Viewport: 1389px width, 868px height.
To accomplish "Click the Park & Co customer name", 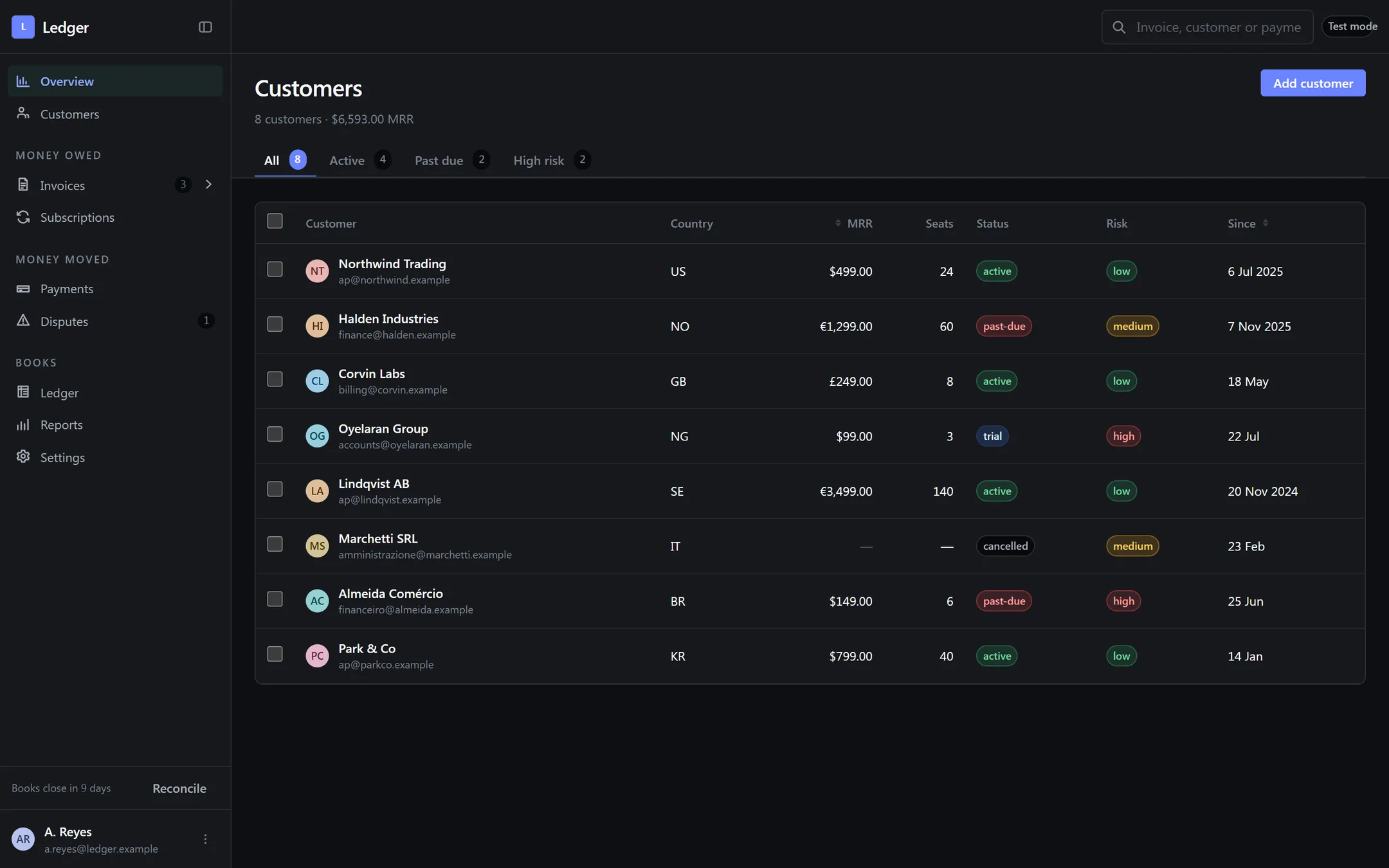I will point(367,648).
